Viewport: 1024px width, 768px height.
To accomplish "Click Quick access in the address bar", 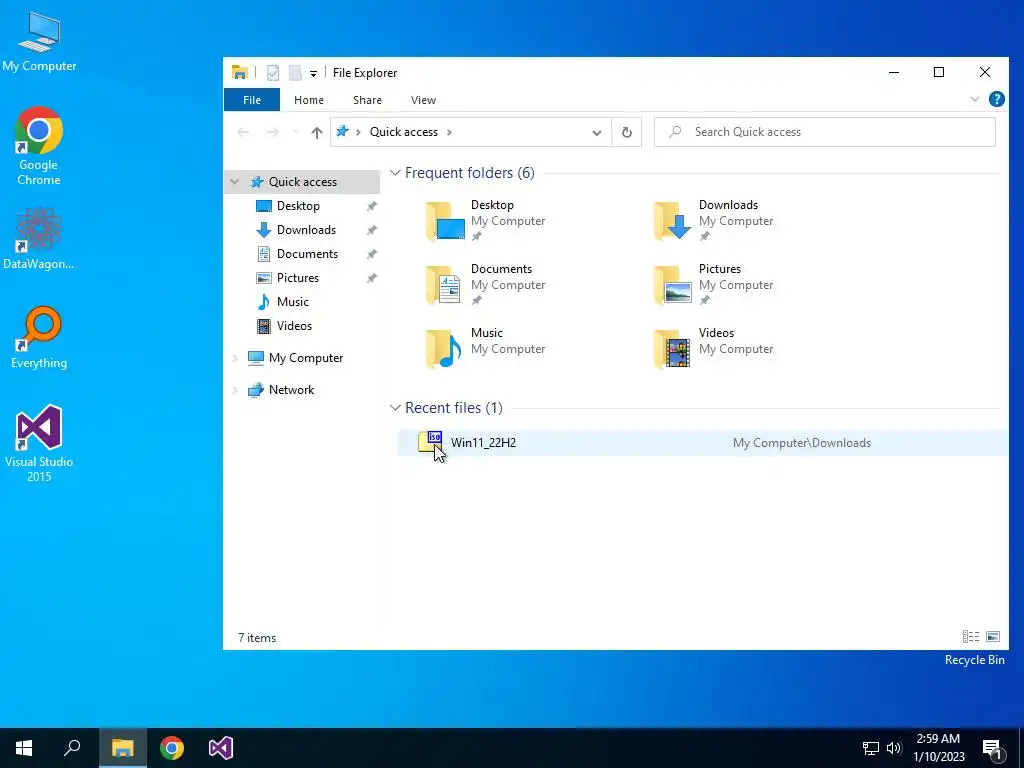I will 404,132.
